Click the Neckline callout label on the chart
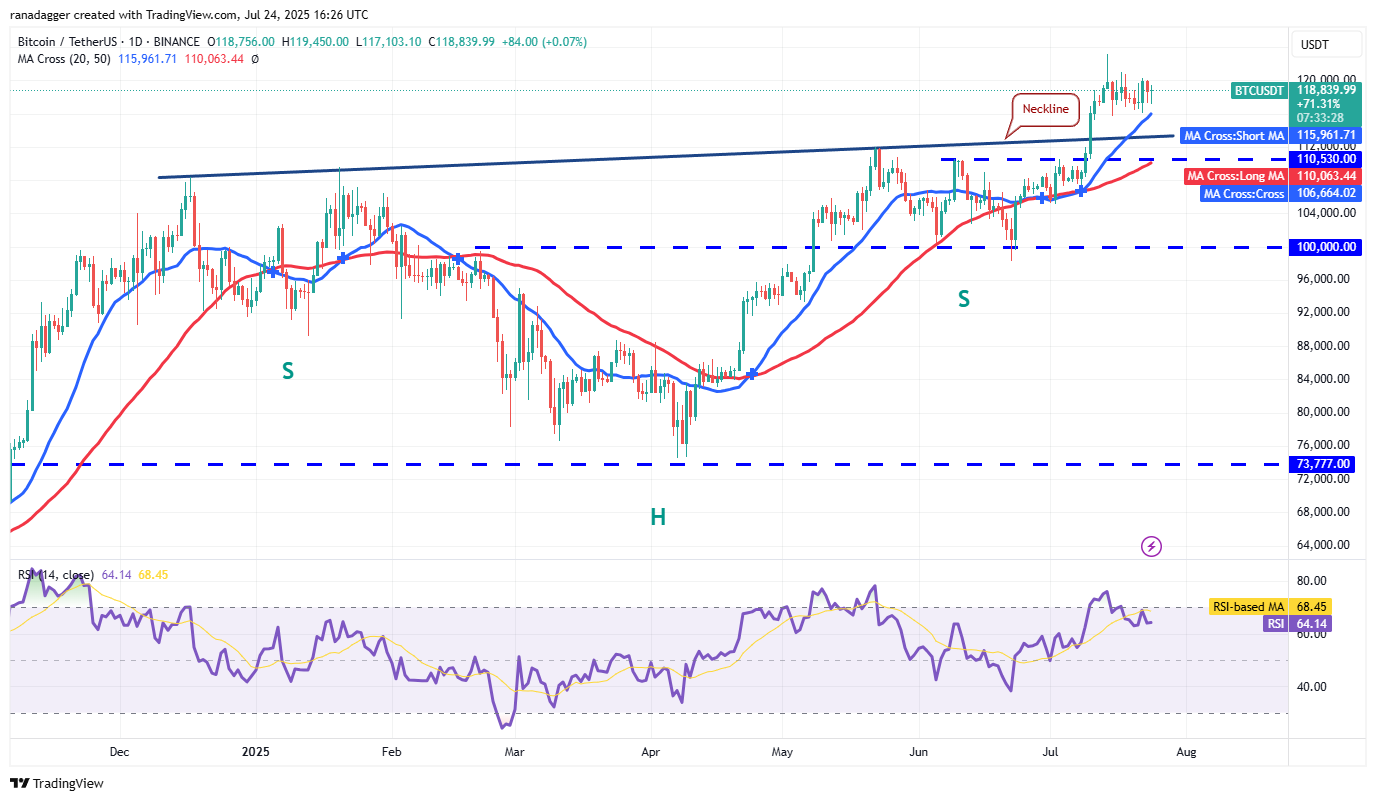Viewport: 1376px width, 801px height. (x=1044, y=110)
